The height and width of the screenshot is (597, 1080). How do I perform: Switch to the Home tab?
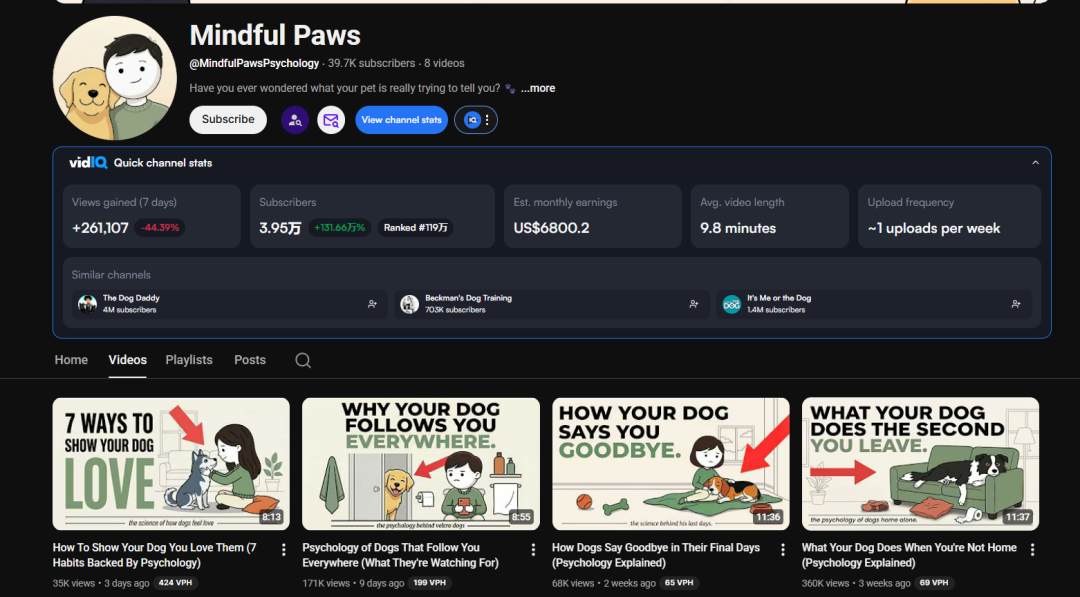[71, 359]
